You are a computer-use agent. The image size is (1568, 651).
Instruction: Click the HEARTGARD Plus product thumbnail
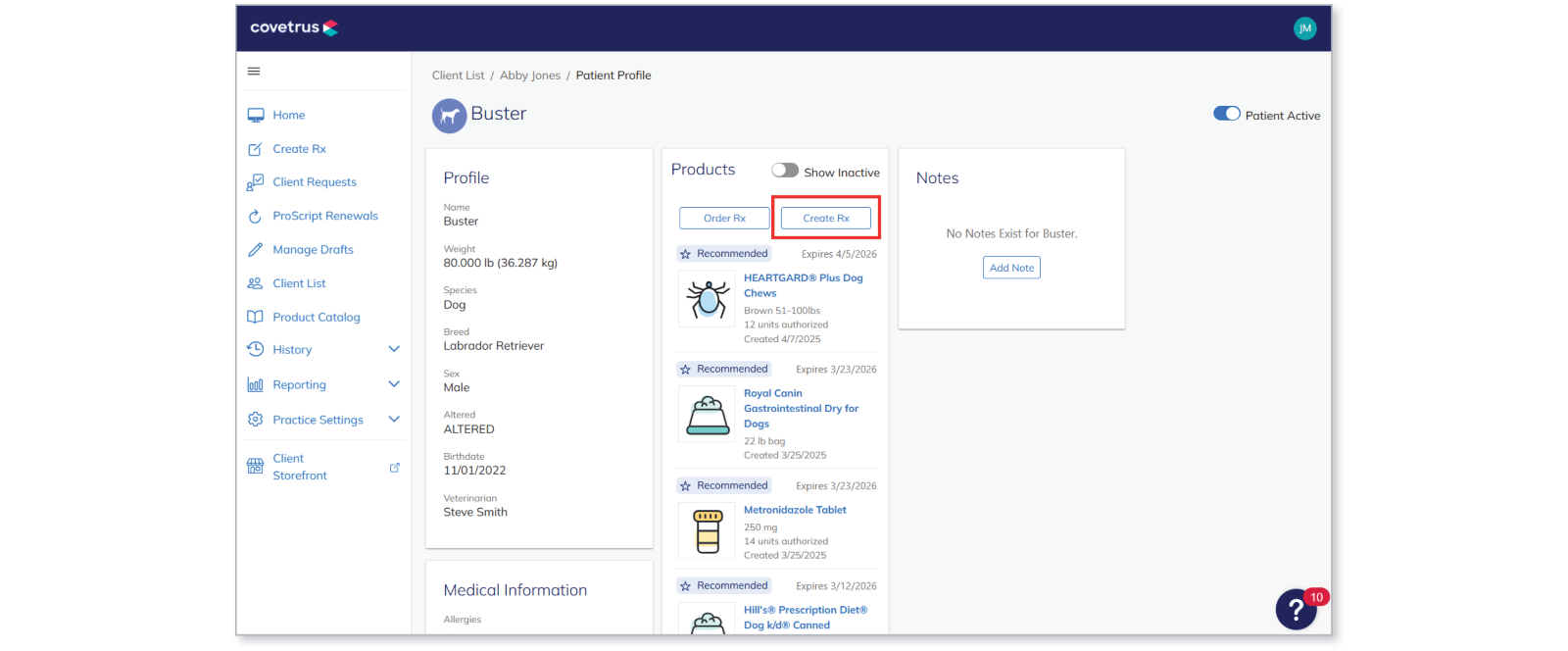[x=707, y=298]
